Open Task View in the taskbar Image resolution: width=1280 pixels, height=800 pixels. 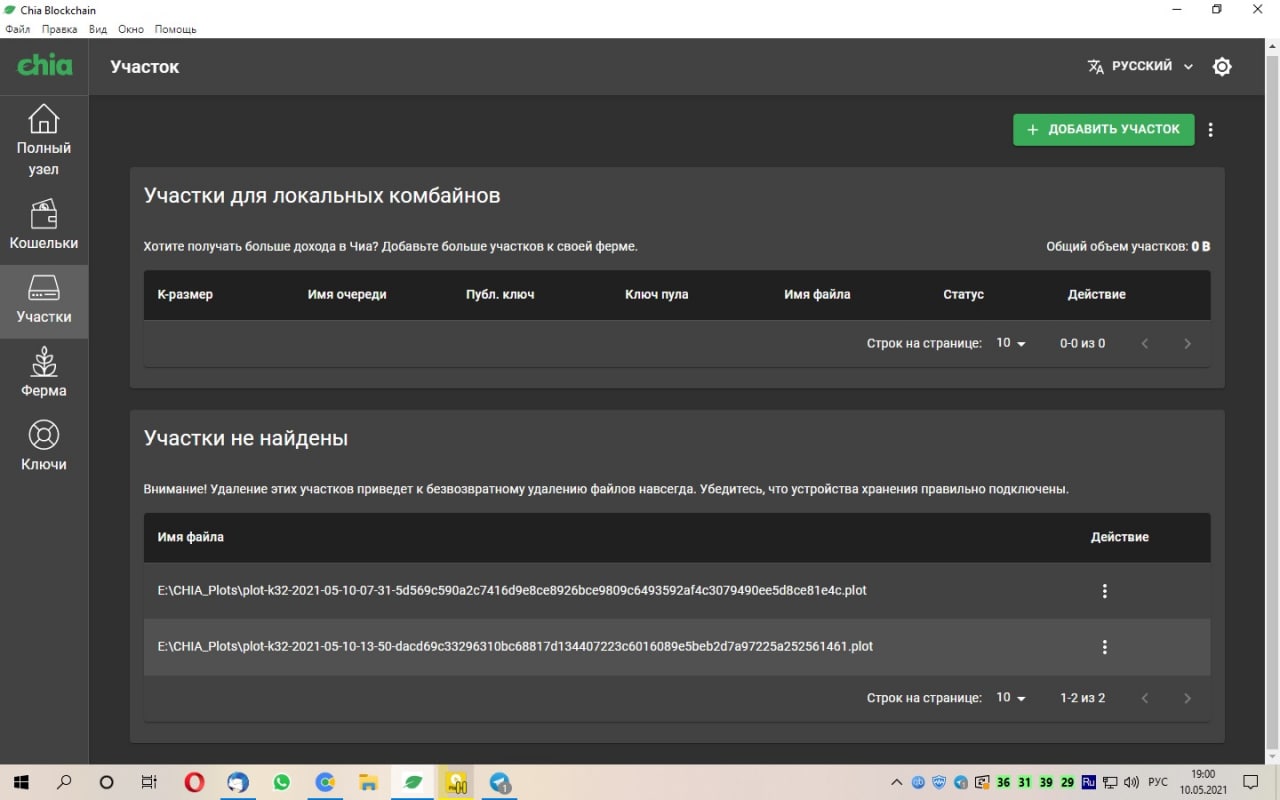tap(149, 783)
